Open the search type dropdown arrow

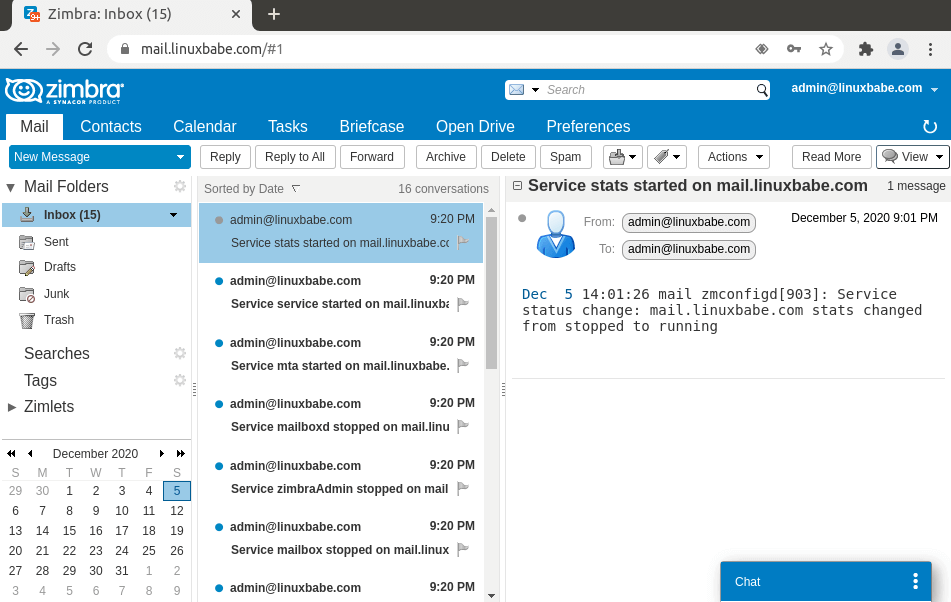pyautogui.click(x=535, y=90)
